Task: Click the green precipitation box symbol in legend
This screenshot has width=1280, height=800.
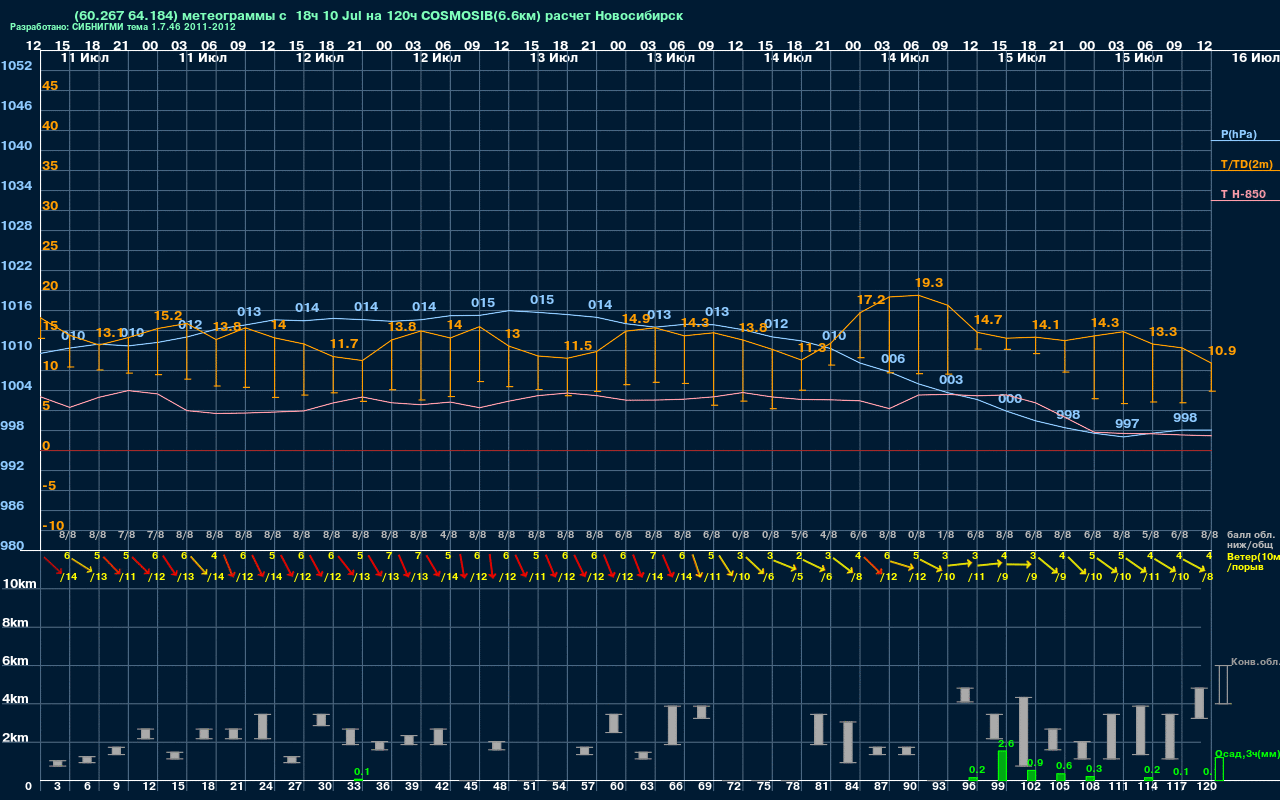Action: click(x=1219, y=769)
